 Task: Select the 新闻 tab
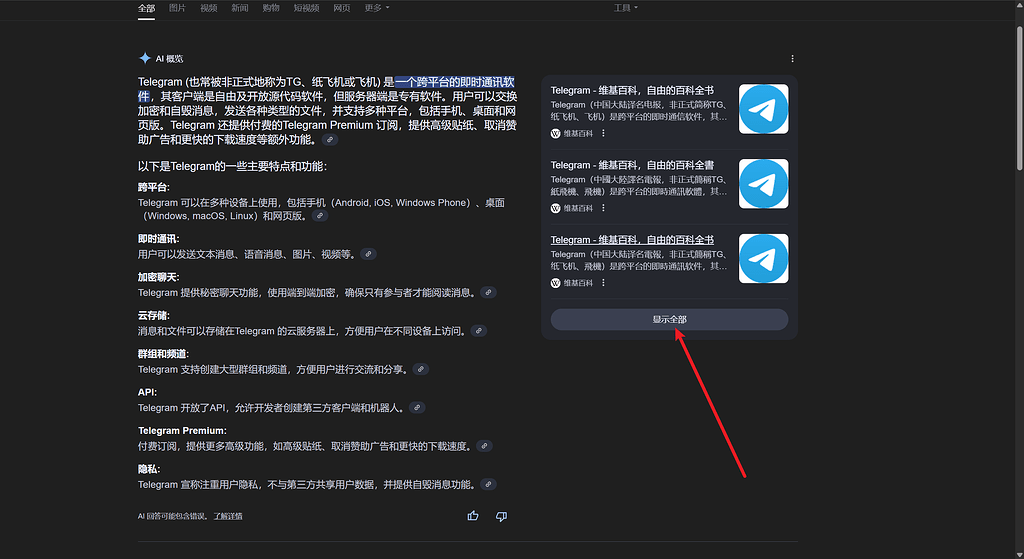(x=240, y=8)
